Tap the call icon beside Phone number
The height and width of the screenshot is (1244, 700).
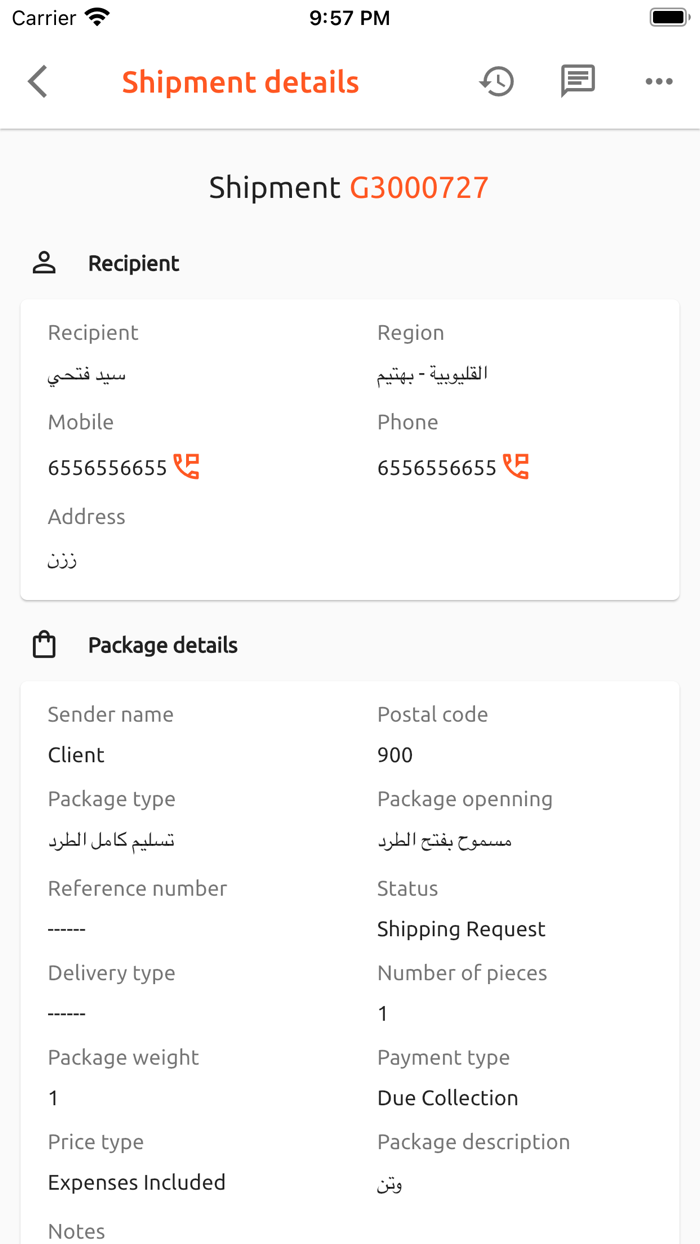[516, 466]
